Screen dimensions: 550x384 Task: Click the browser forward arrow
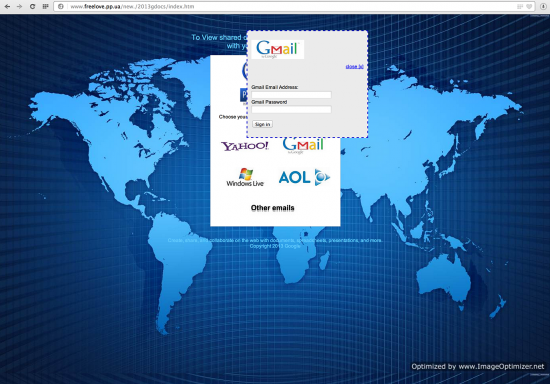pyautogui.click(x=19, y=6)
